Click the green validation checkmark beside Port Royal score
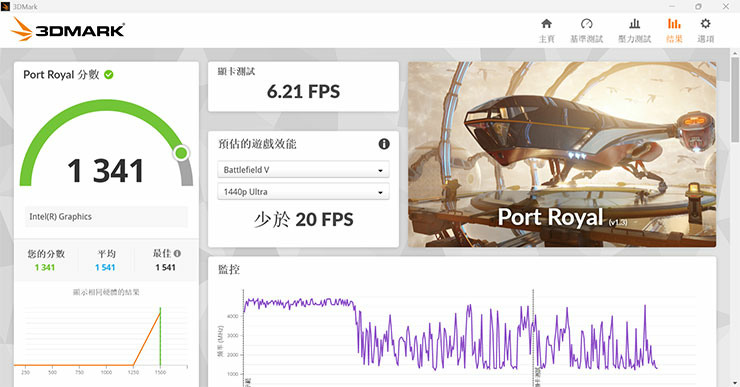 click(x=109, y=75)
